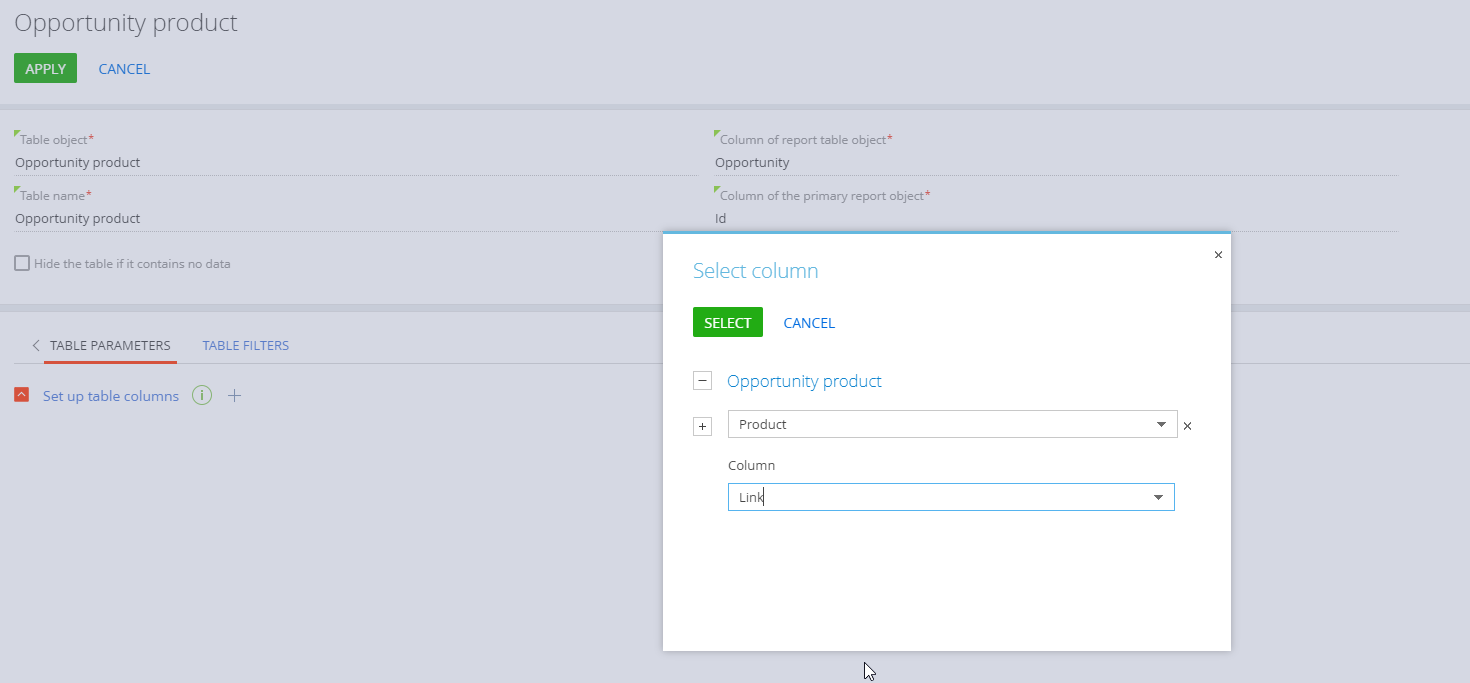Remove the Product row with x icon
Viewport: 1470px width, 683px height.
pos(1188,426)
